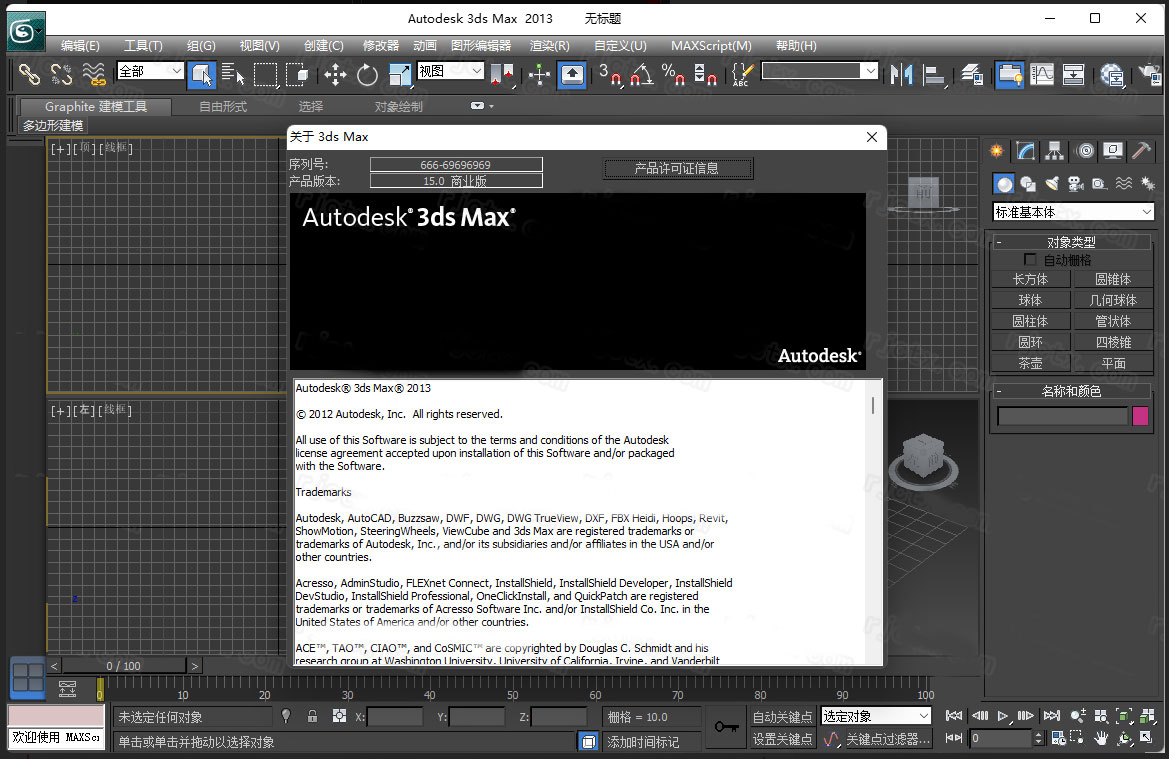Expand the 选定对象 filter dropdown
Image resolution: width=1169 pixels, height=759 pixels.
875,715
